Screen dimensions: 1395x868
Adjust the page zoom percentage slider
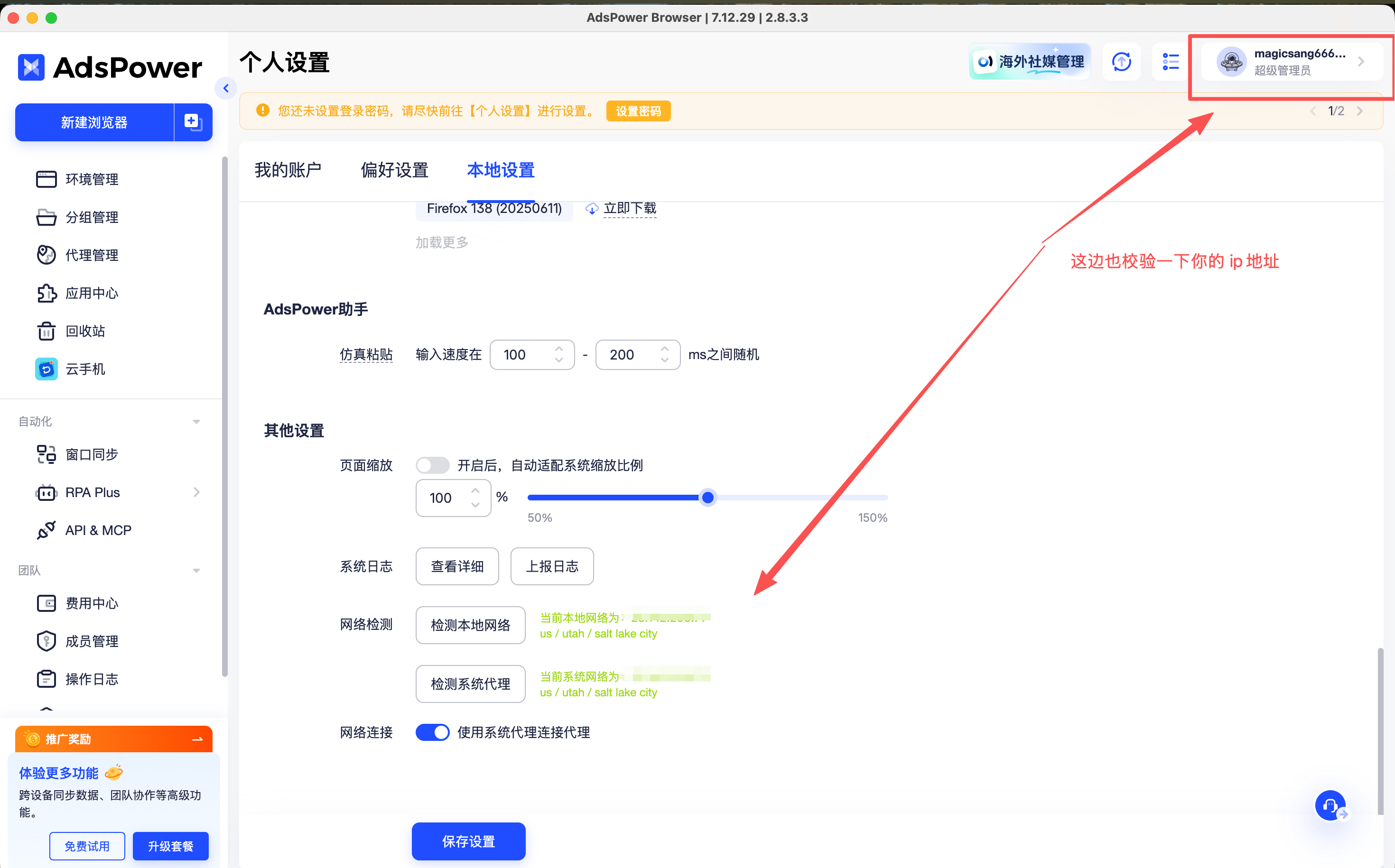tap(708, 497)
